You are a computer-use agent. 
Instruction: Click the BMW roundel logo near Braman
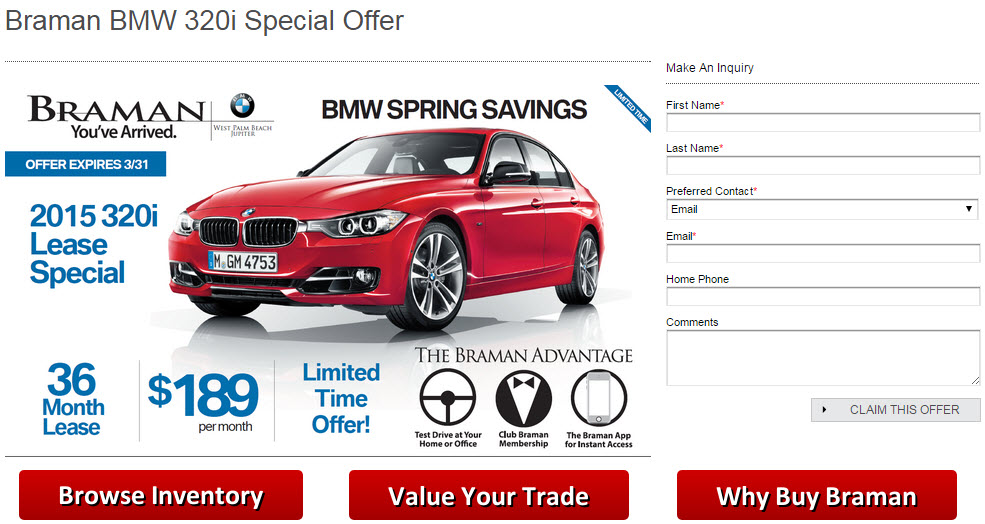coord(242,106)
